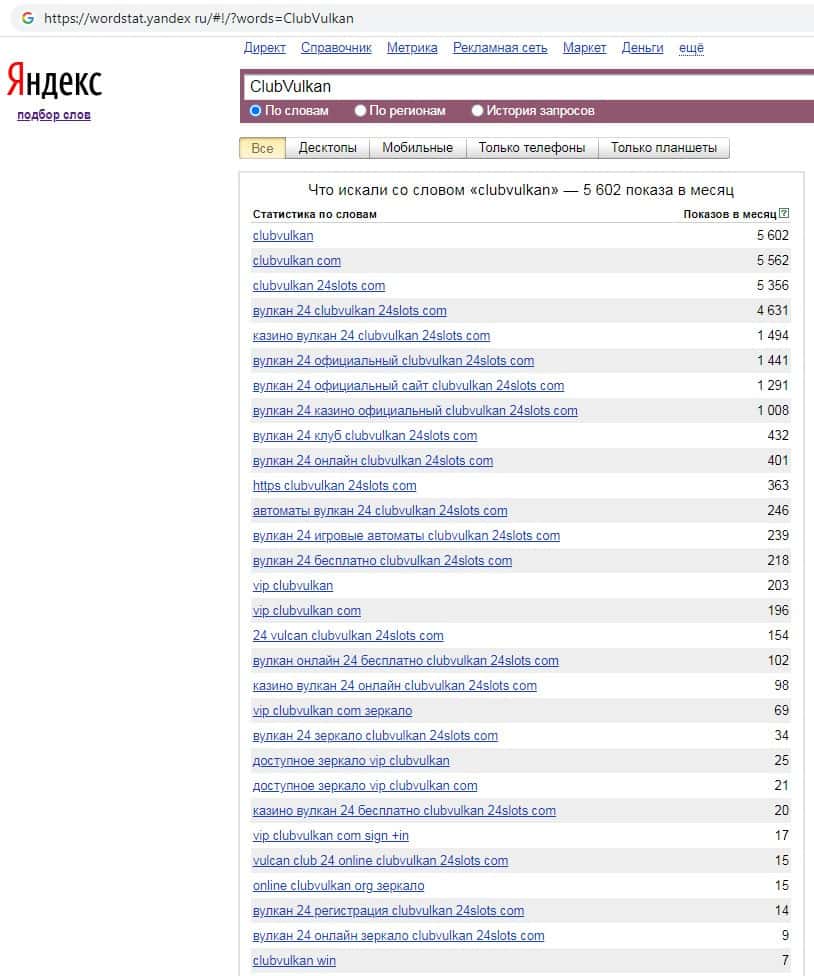Open вулкан 24 онлайн зеркало clubvulkan link
This screenshot has width=814, height=976.
(398, 936)
